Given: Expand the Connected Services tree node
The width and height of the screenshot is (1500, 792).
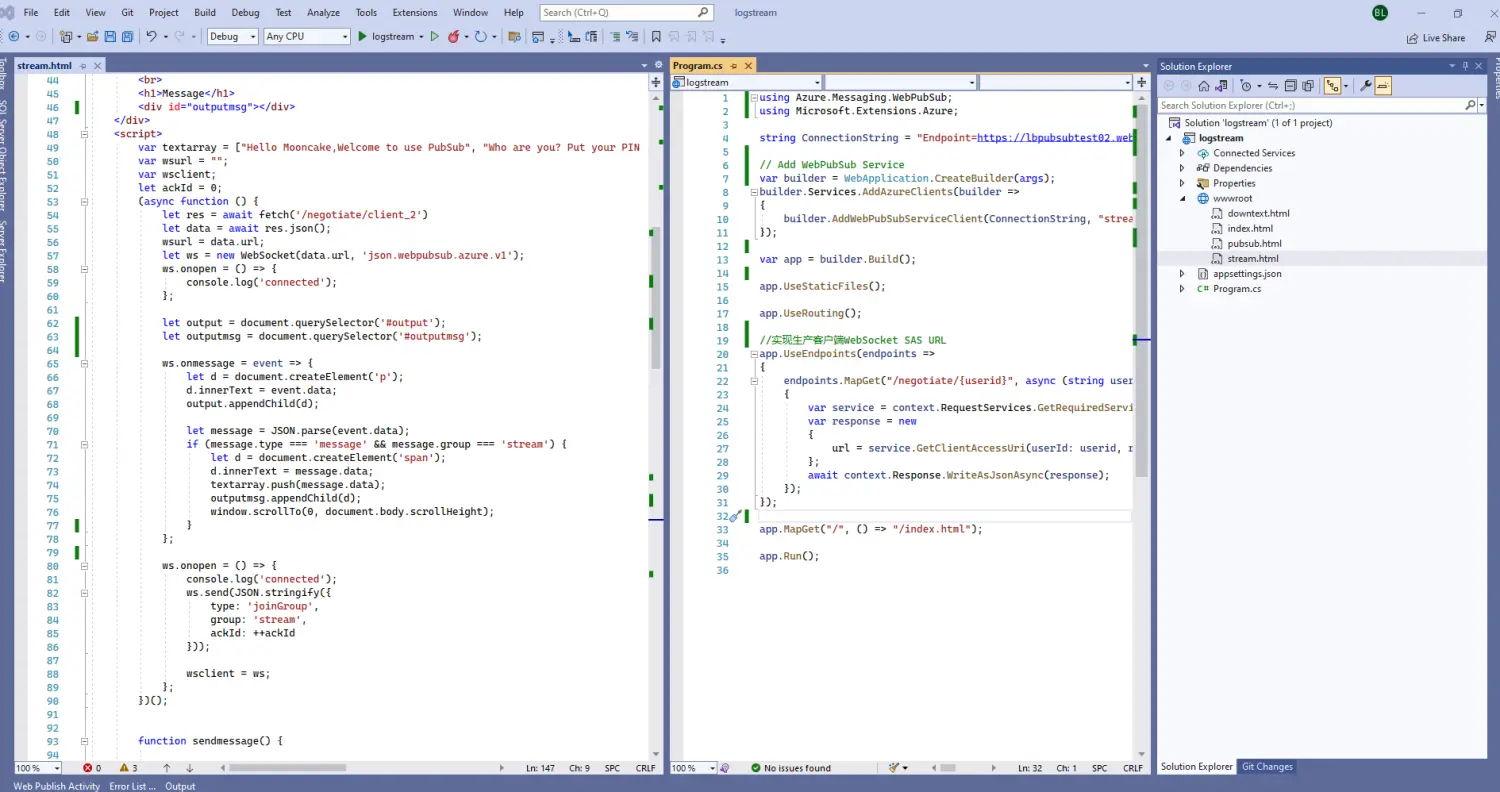Looking at the screenshot, I should (1182, 153).
